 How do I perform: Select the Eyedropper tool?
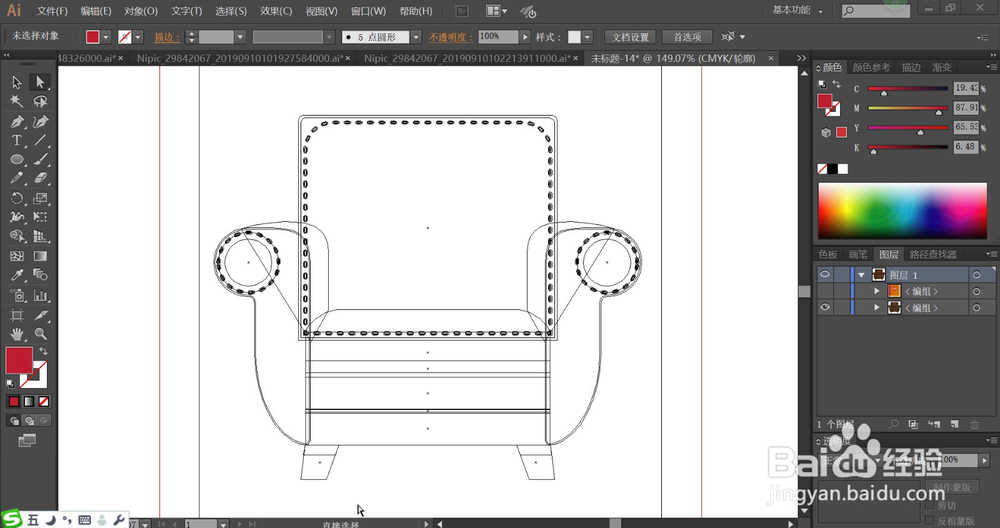[x=17, y=275]
